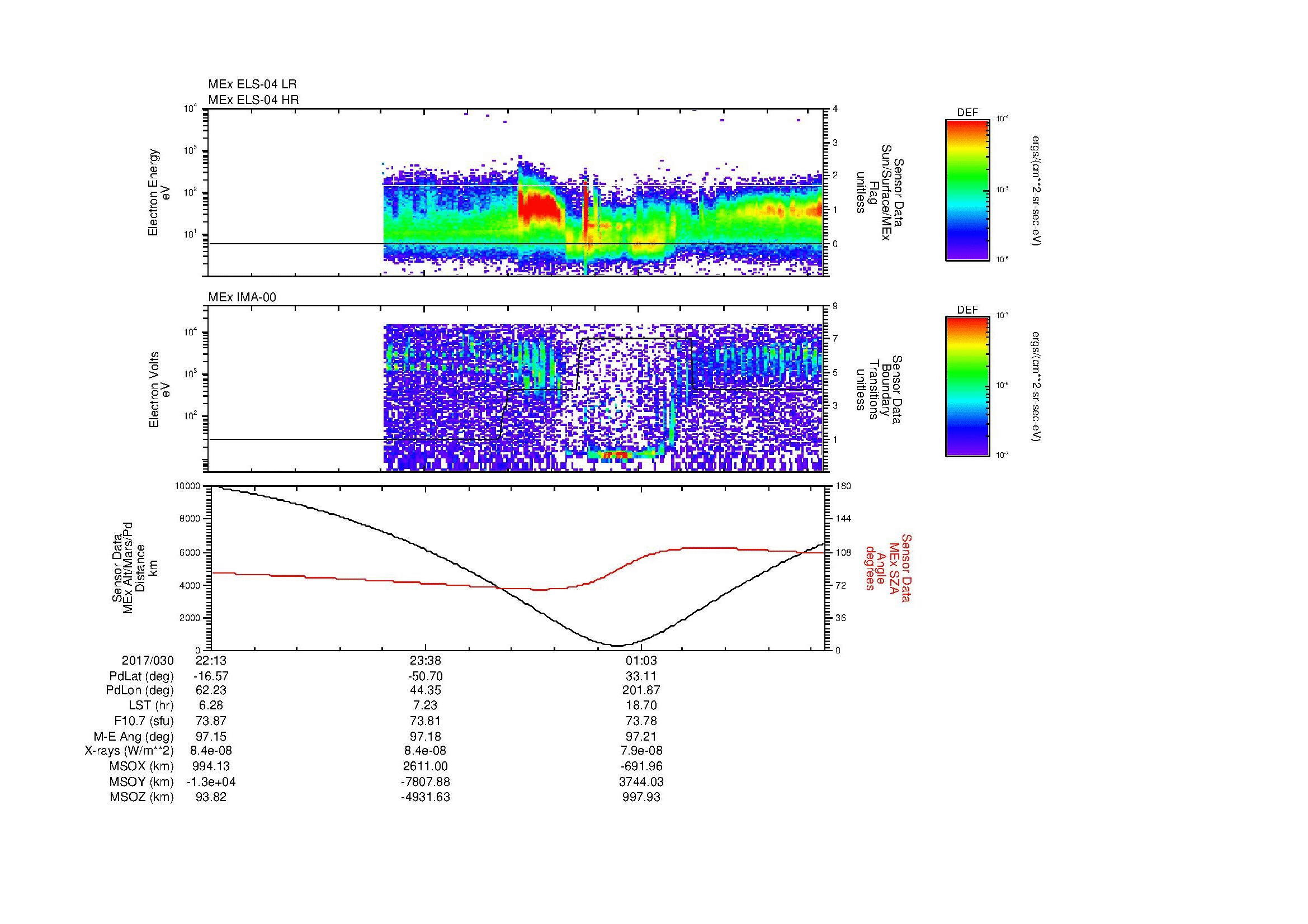This screenshot has height=924, width=1308.
Task: Click the ELS spectrogram DEF color bar
Action: click(967, 189)
